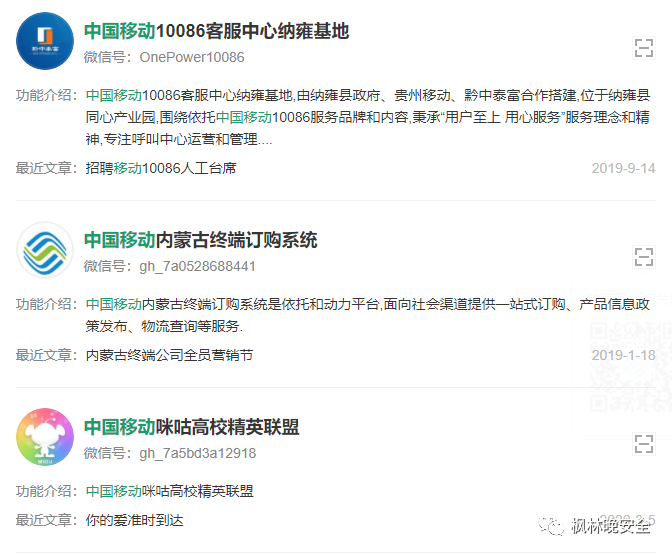Select WeChat ID gh_7a0528688441

[198, 266]
